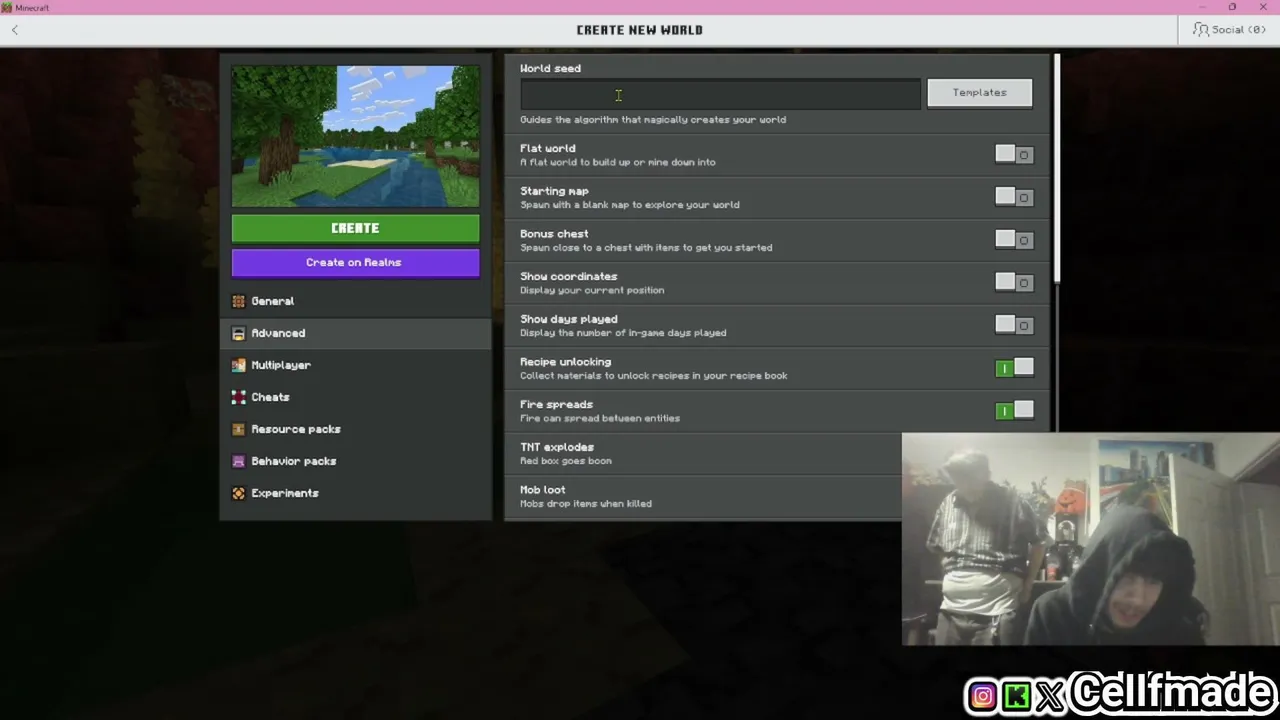1280x720 pixels.
Task: Open the Behavior packs tab
Action: click(x=356, y=461)
